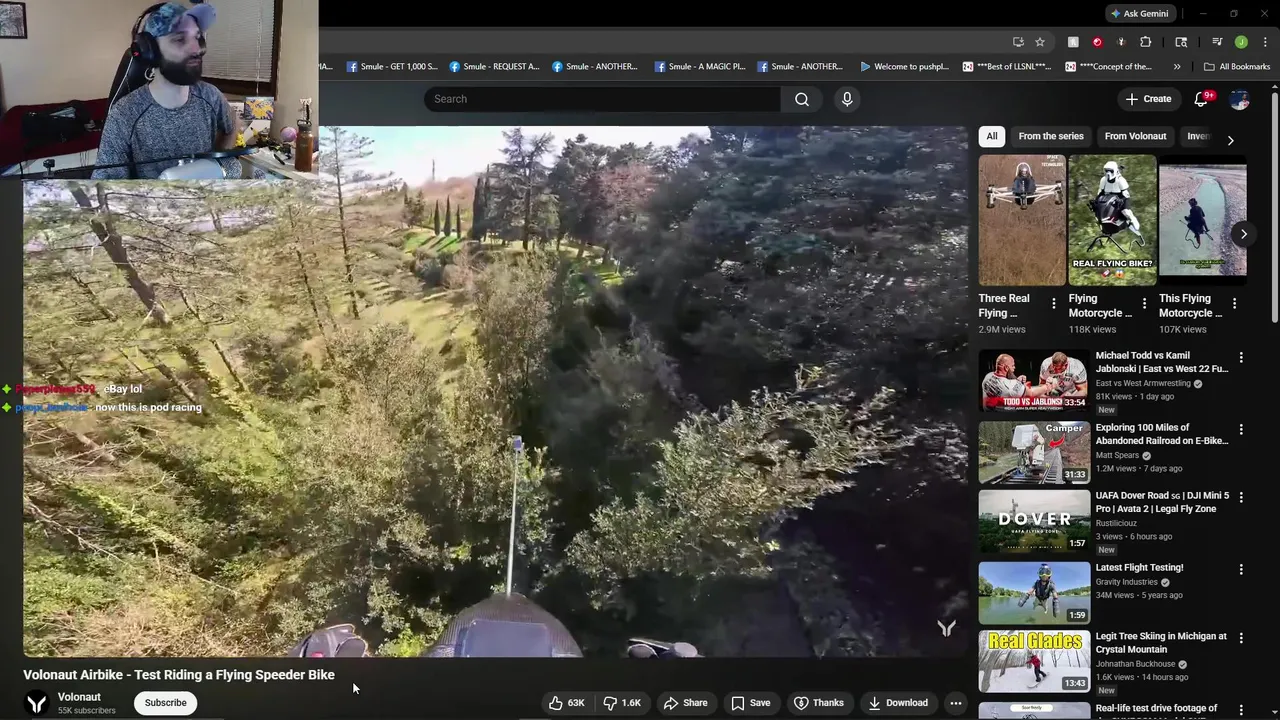Click the Thanks button
The width and height of the screenshot is (1280, 720).
(x=819, y=703)
